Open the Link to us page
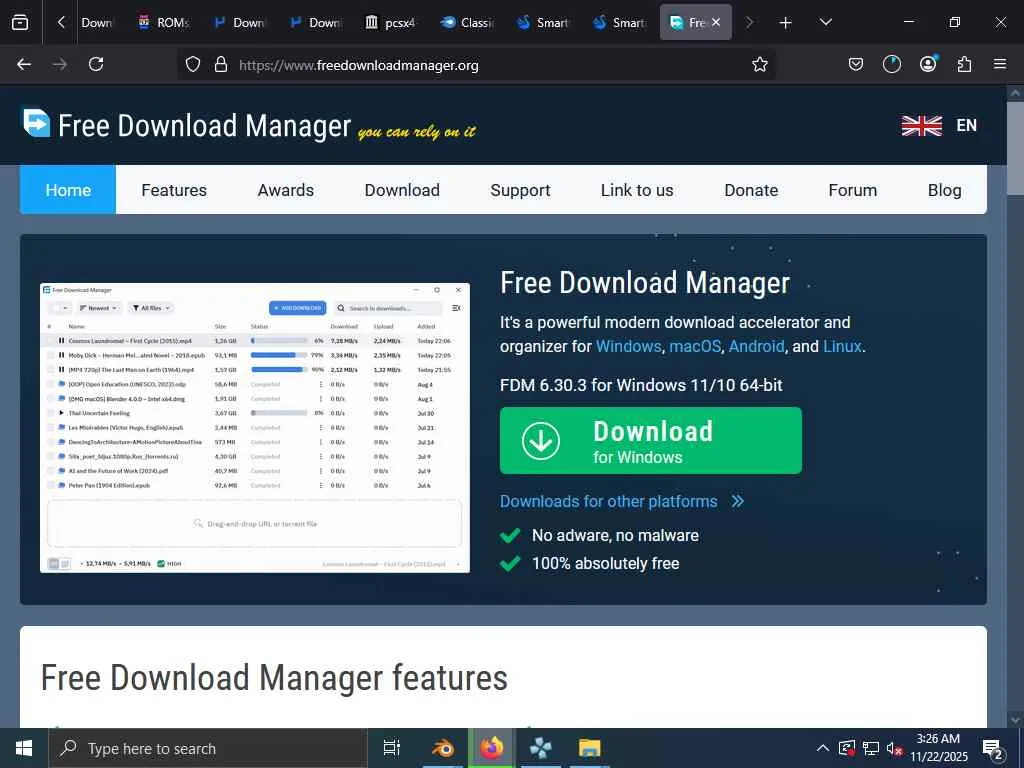The width and height of the screenshot is (1024, 768). pyautogui.click(x=637, y=190)
